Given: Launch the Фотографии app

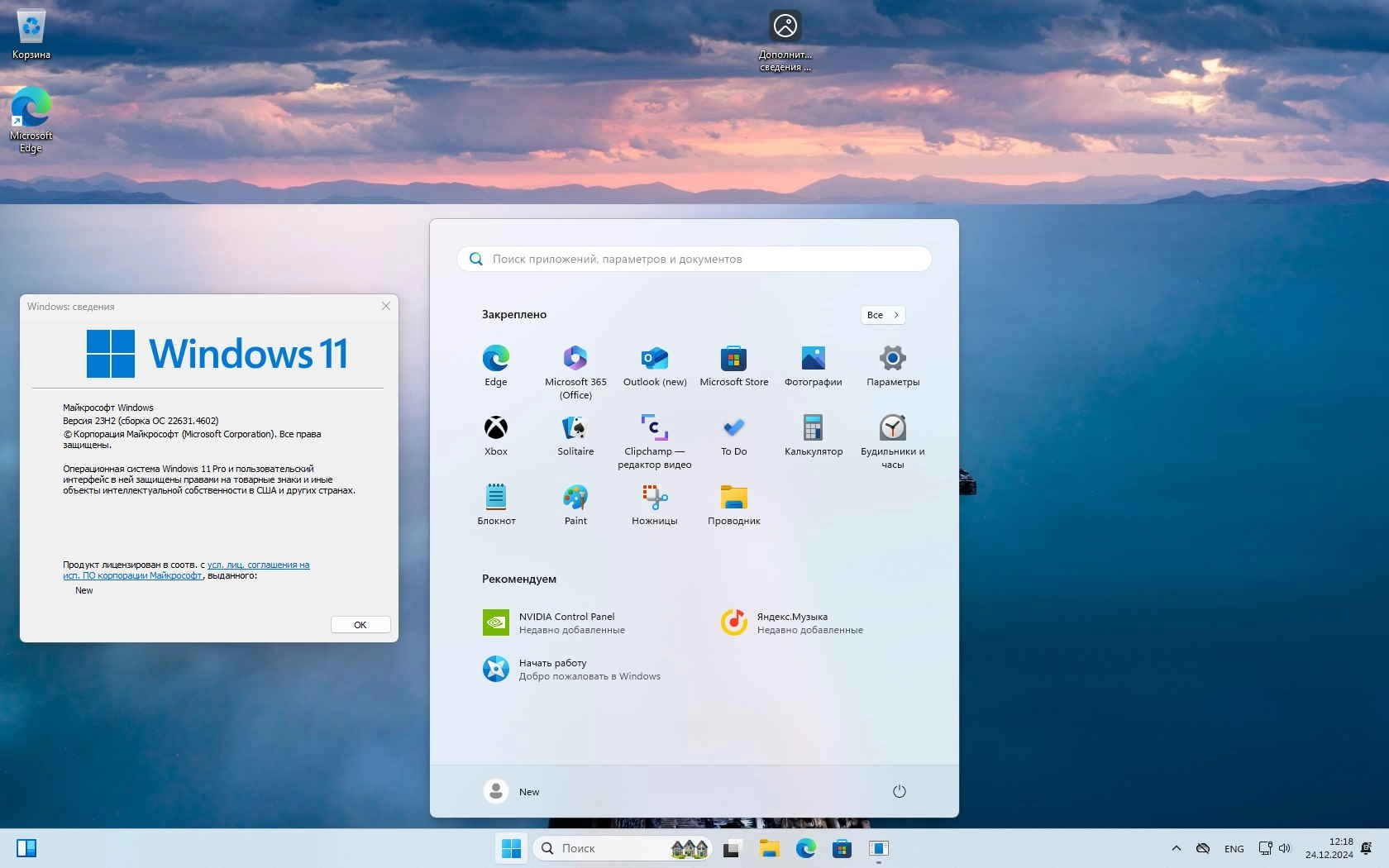Looking at the screenshot, I should point(814,365).
